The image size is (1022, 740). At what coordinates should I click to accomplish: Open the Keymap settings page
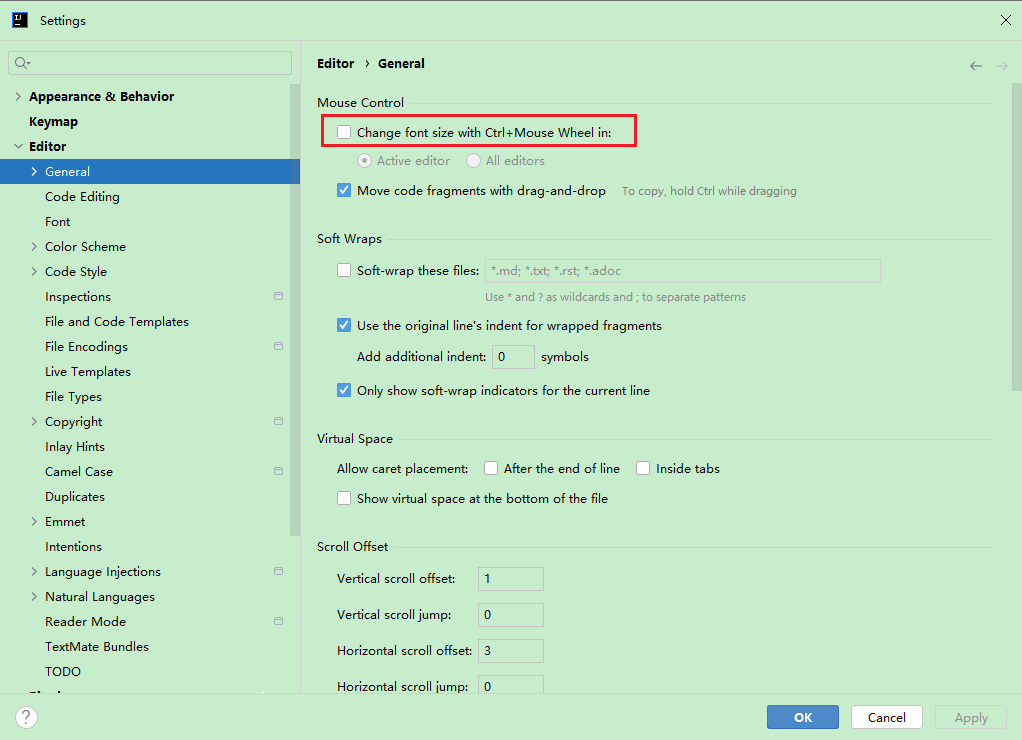53,121
